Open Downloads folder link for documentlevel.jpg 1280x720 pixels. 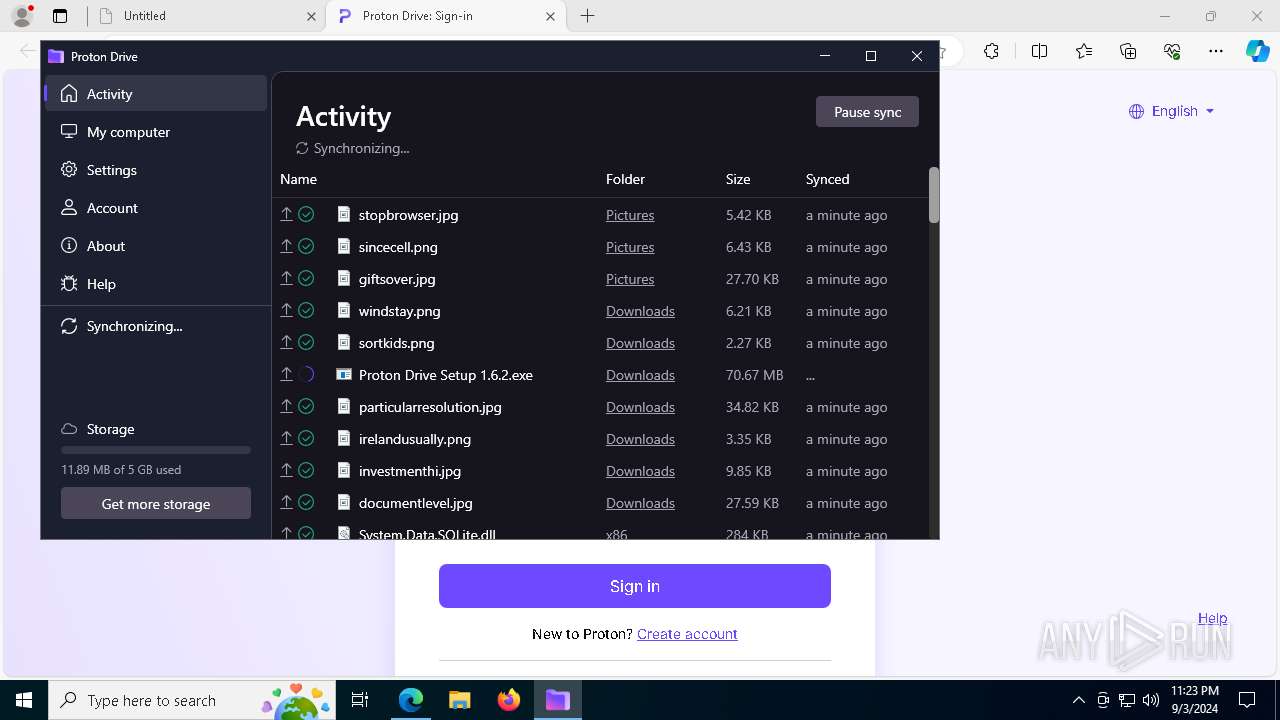640,503
